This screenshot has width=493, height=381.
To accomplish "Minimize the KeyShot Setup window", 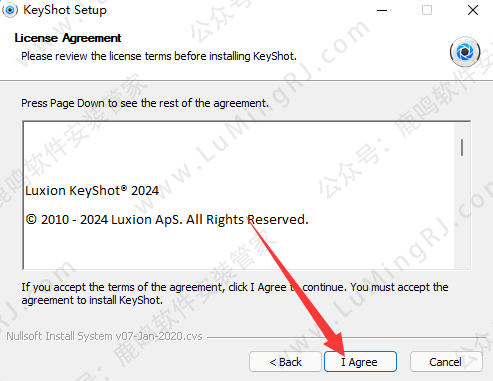I will tap(382, 10).
